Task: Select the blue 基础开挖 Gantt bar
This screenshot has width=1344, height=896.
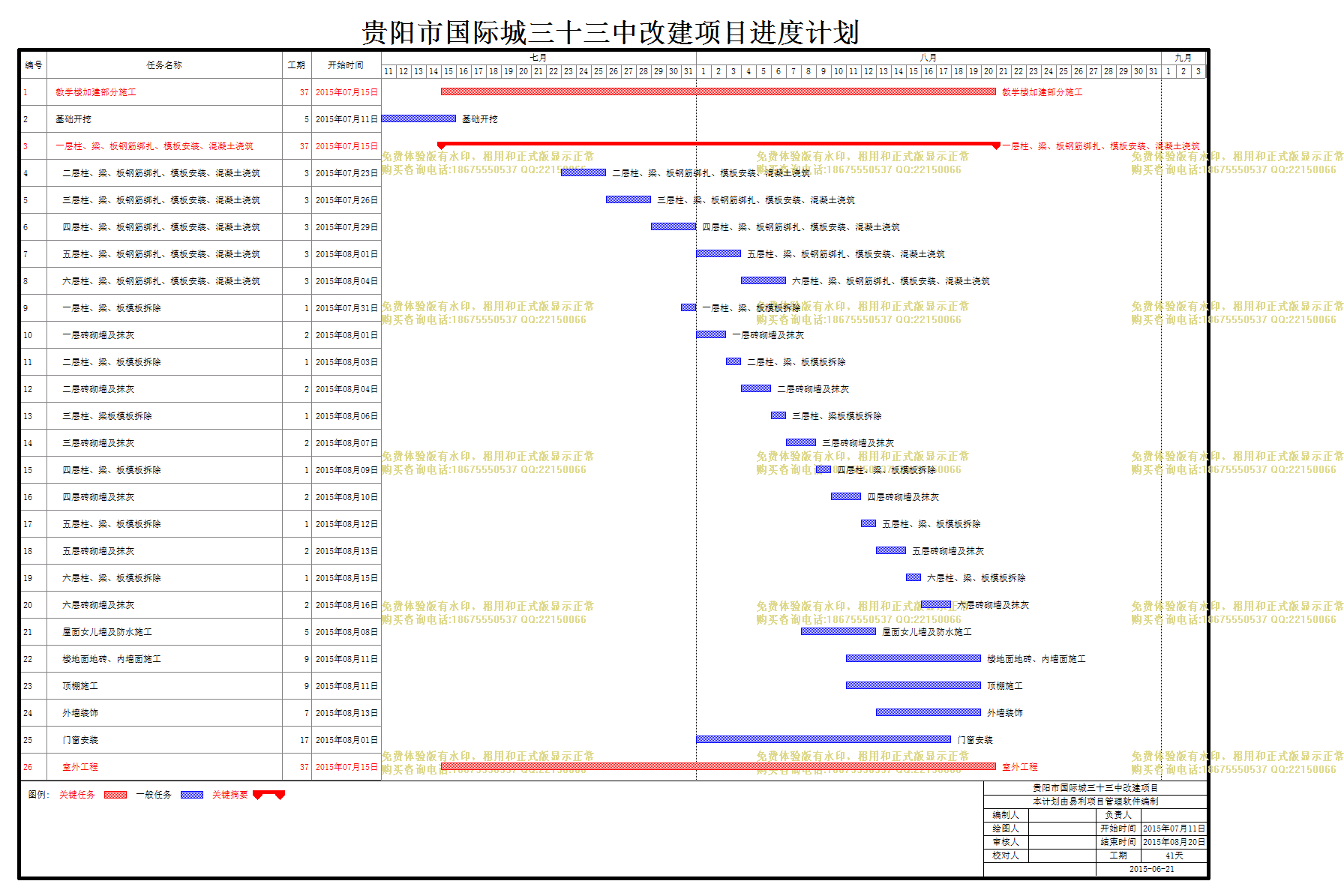Action: [x=418, y=118]
